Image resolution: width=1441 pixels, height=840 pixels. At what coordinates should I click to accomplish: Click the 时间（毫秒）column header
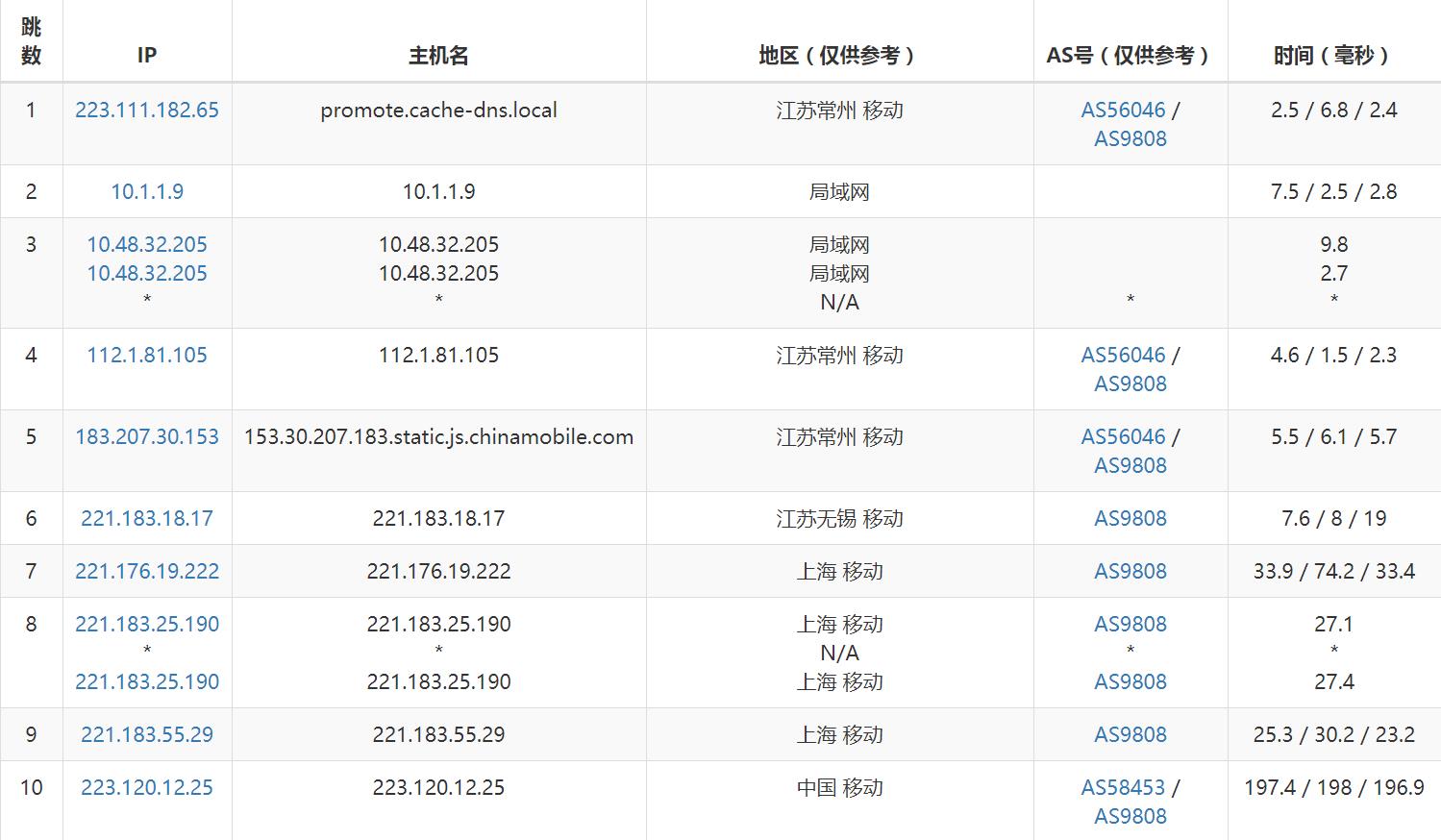pyautogui.click(x=1334, y=56)
